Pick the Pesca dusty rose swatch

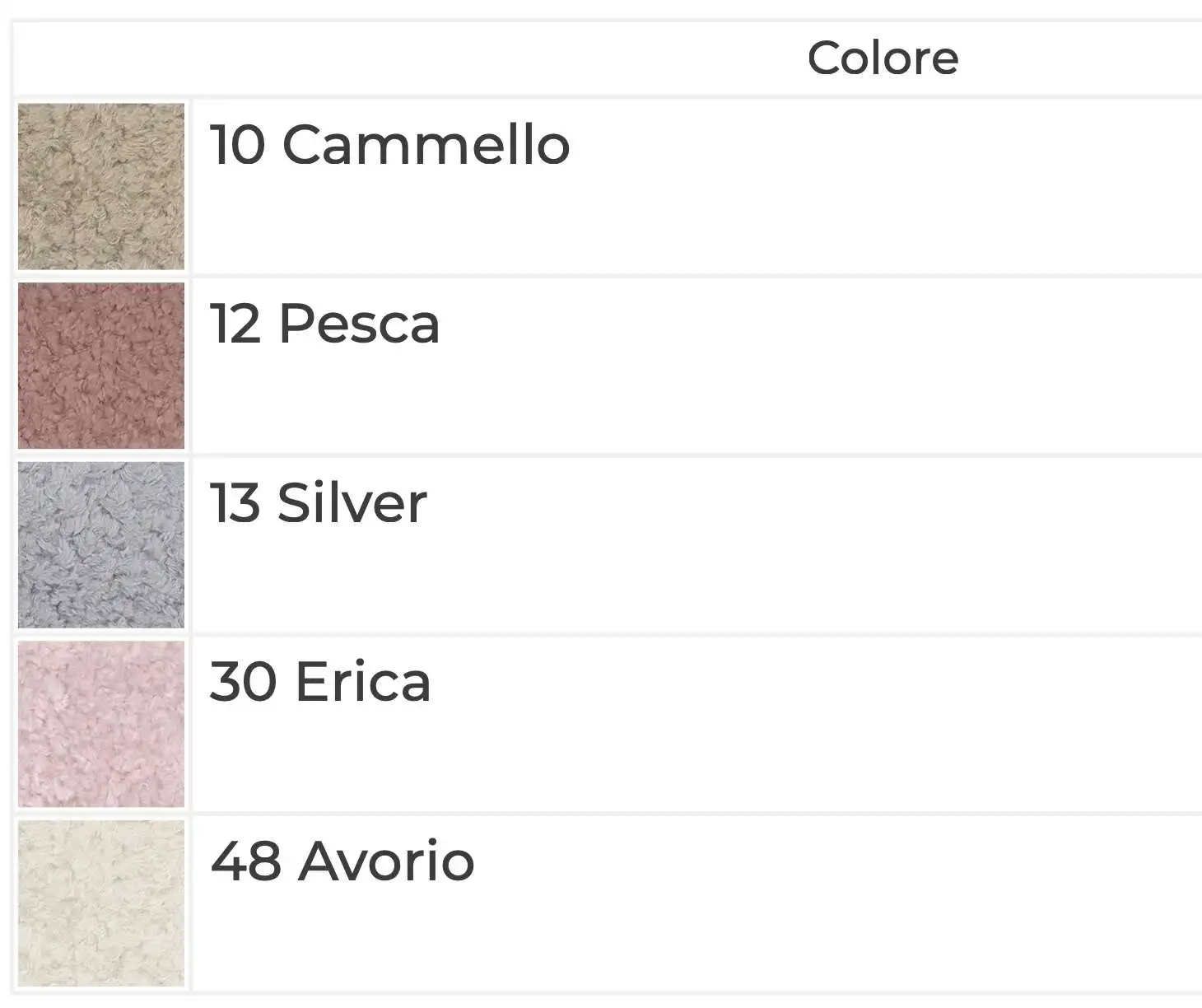click(x=101, y=366)
